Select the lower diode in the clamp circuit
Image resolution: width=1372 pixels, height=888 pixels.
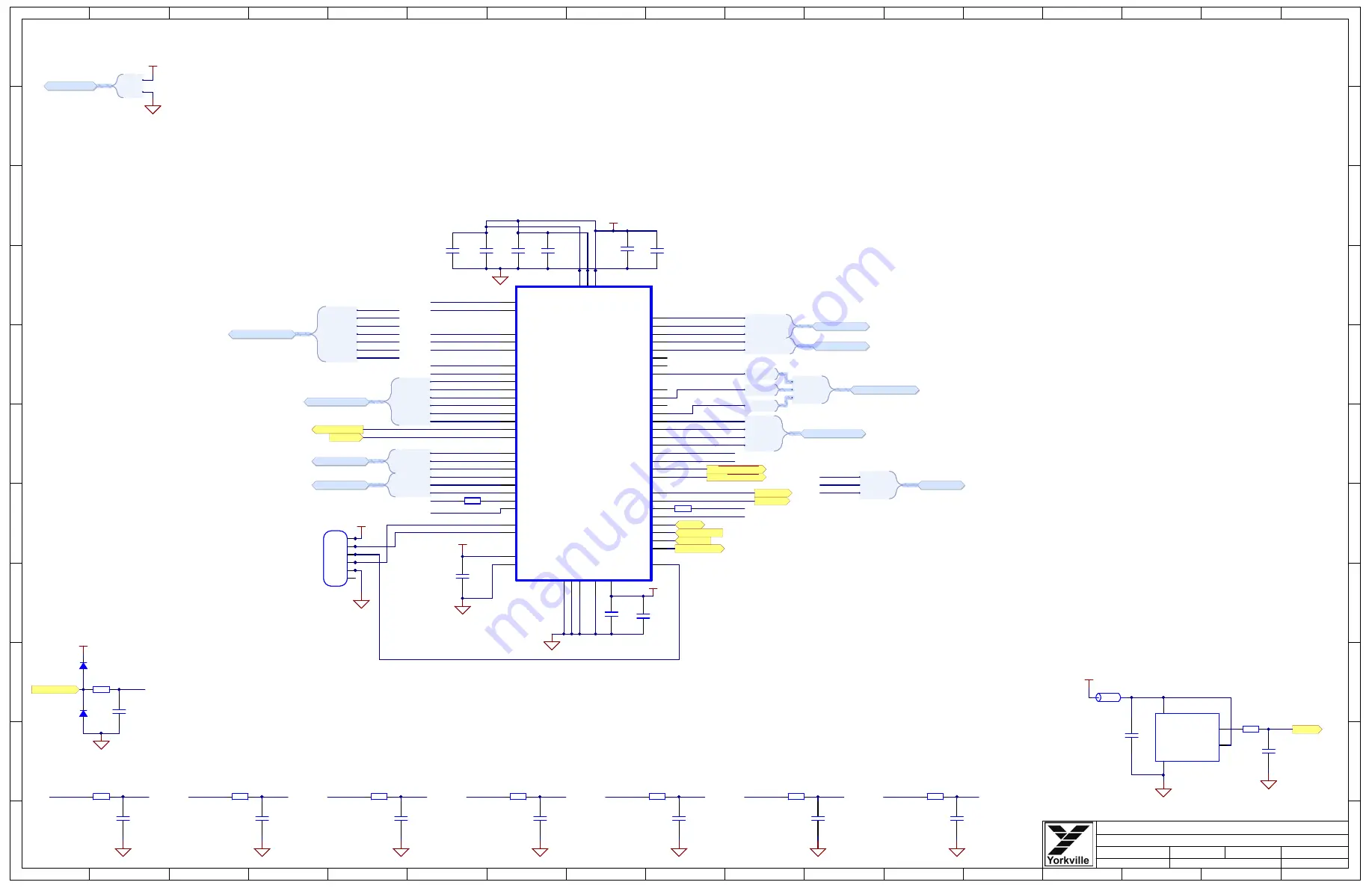83,713
